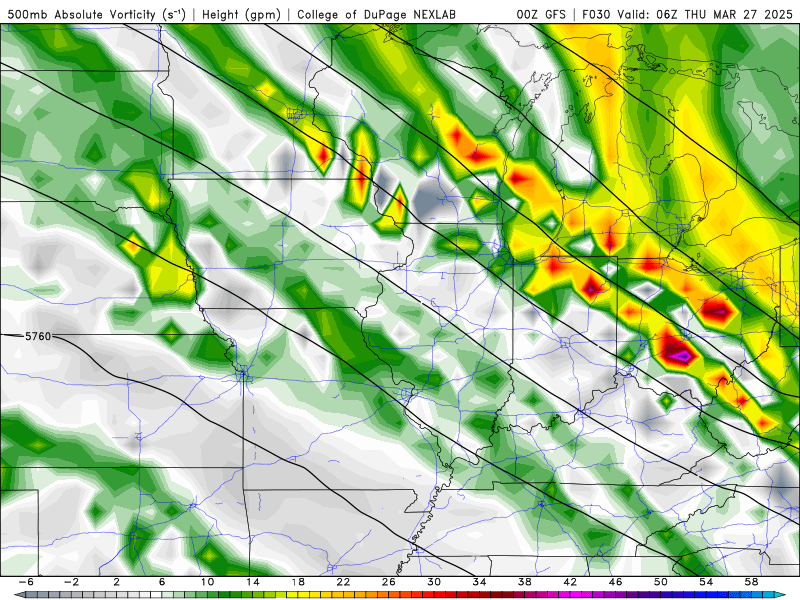Click the 10 color scale tick label
The height and width of the screenshot is (600, 800).
pos(207,582)
